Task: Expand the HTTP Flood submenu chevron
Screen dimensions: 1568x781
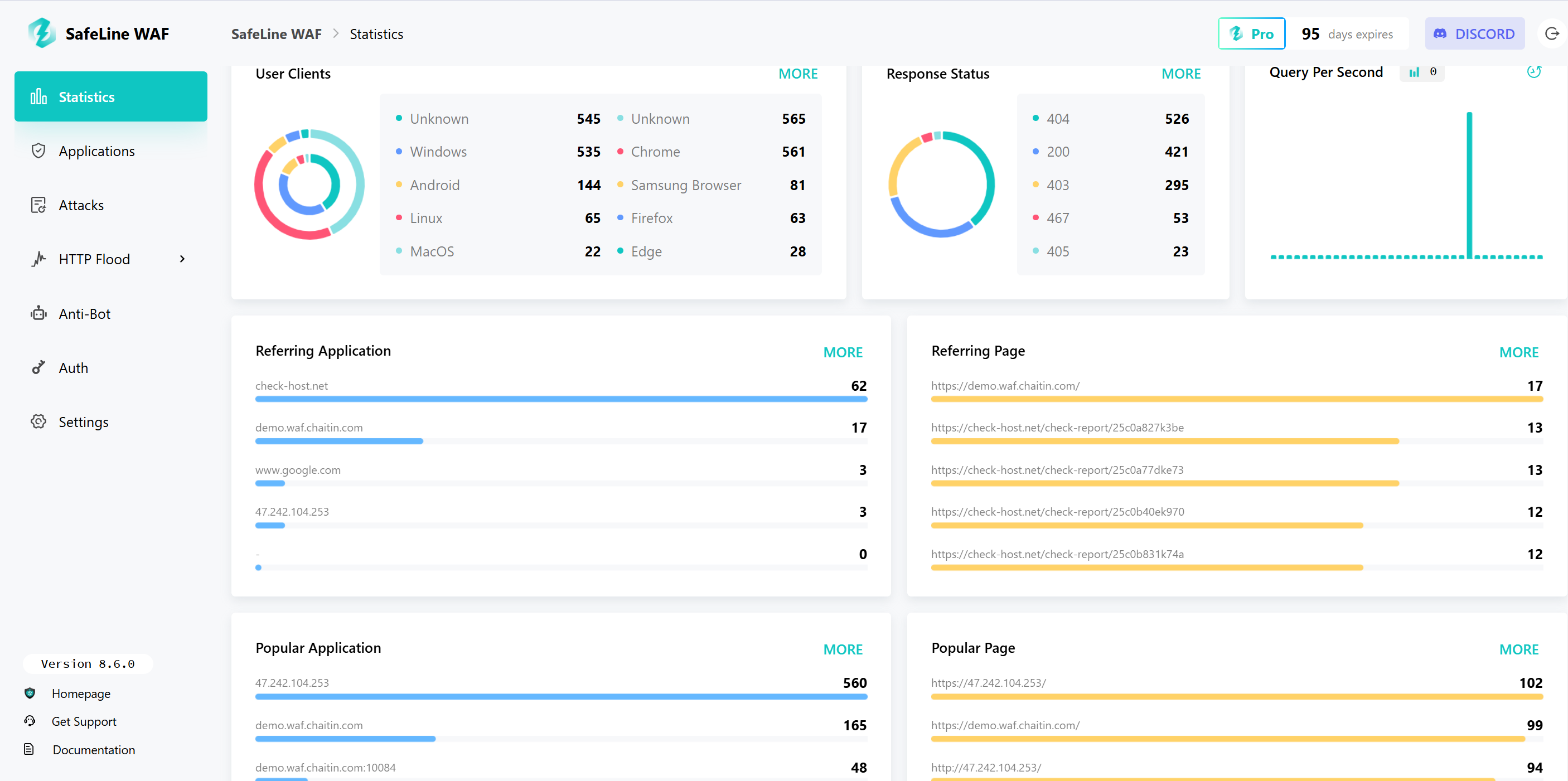Action: [182, 259]
